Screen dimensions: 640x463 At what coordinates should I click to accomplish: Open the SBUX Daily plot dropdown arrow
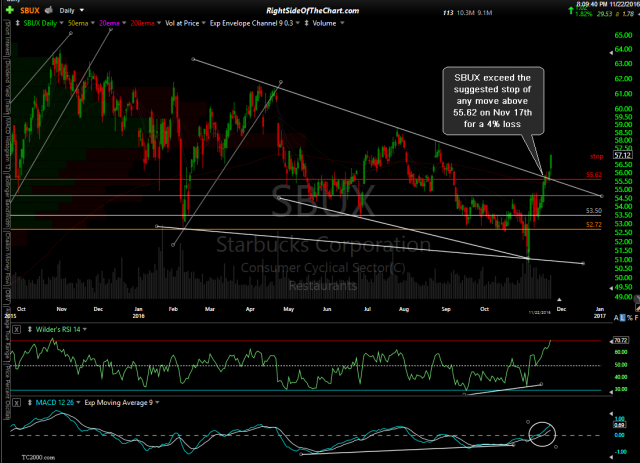(x=62, y=24)
